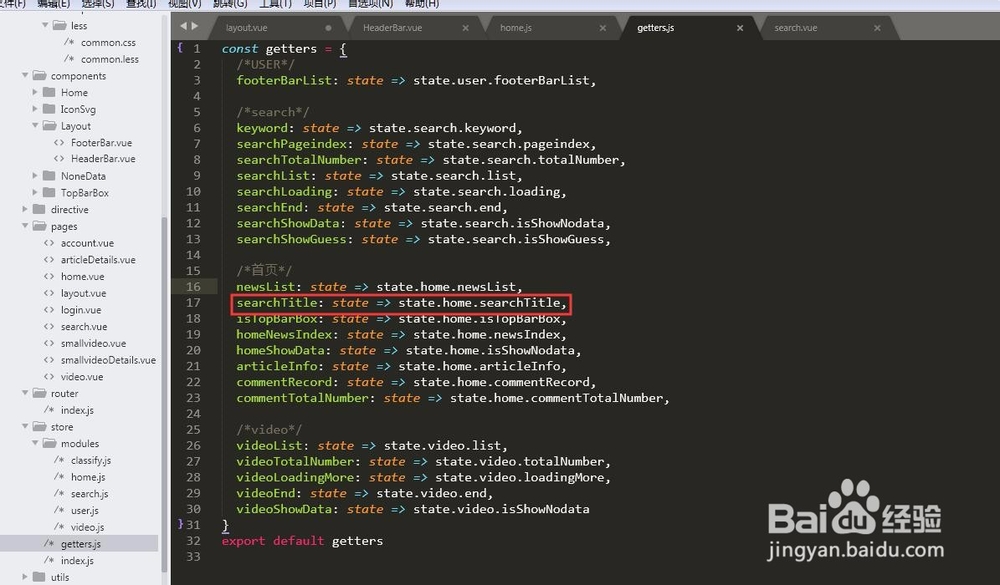Click the commentTotalNumber getter line

(x=453, y=398)
